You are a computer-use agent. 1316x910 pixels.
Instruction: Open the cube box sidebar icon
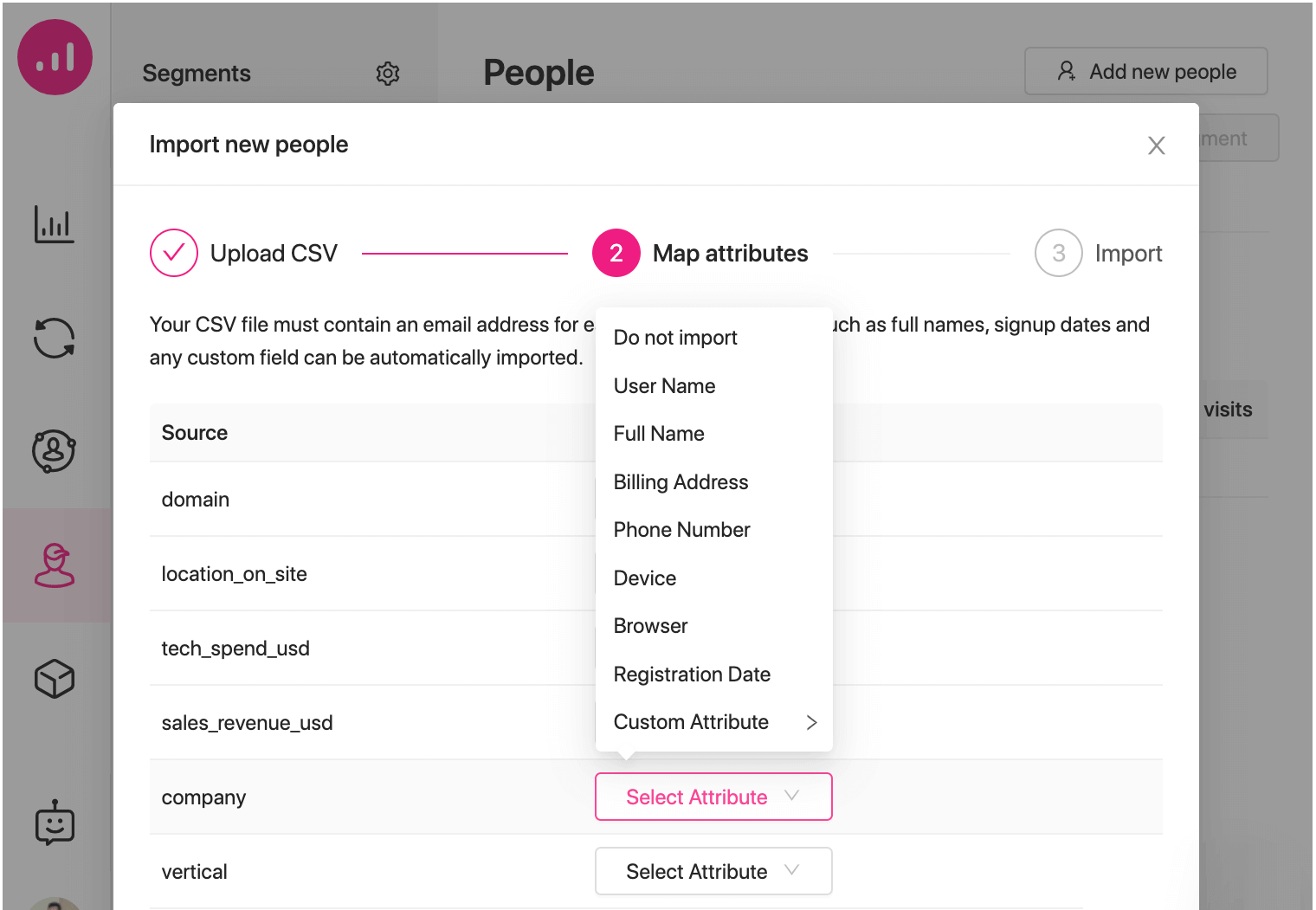point(55,679)
